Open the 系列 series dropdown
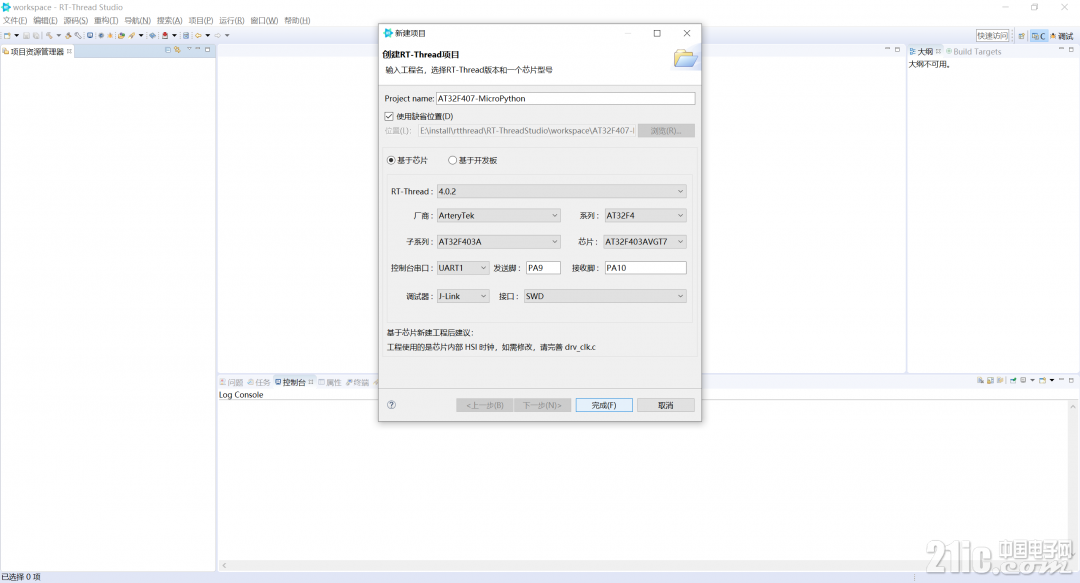1080x583 pixels. pyautogui.click(x=645, y=216)
